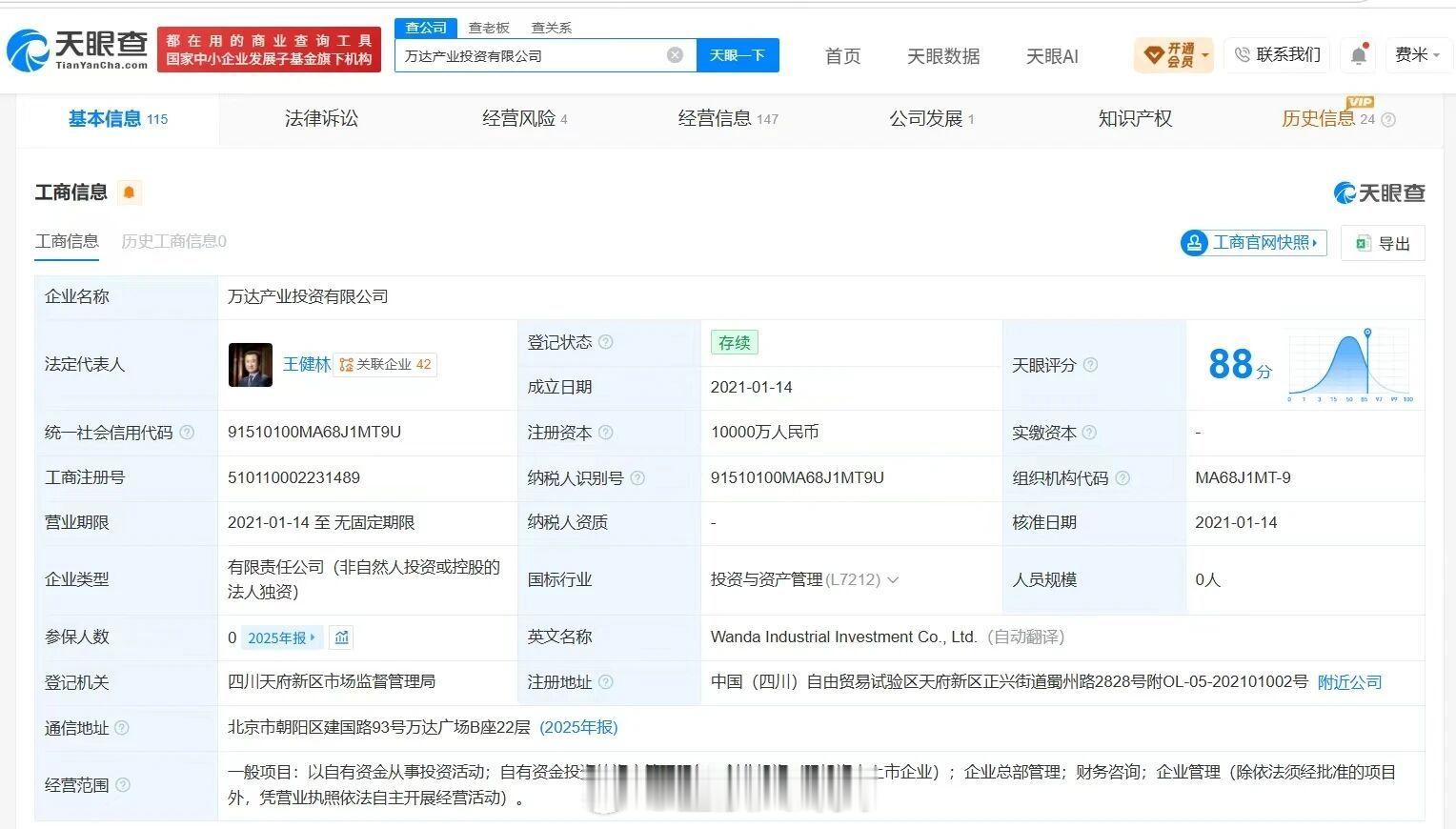
Task: Click the 工商注册号 value 510110002231489
Action: (x=293, y=477)
